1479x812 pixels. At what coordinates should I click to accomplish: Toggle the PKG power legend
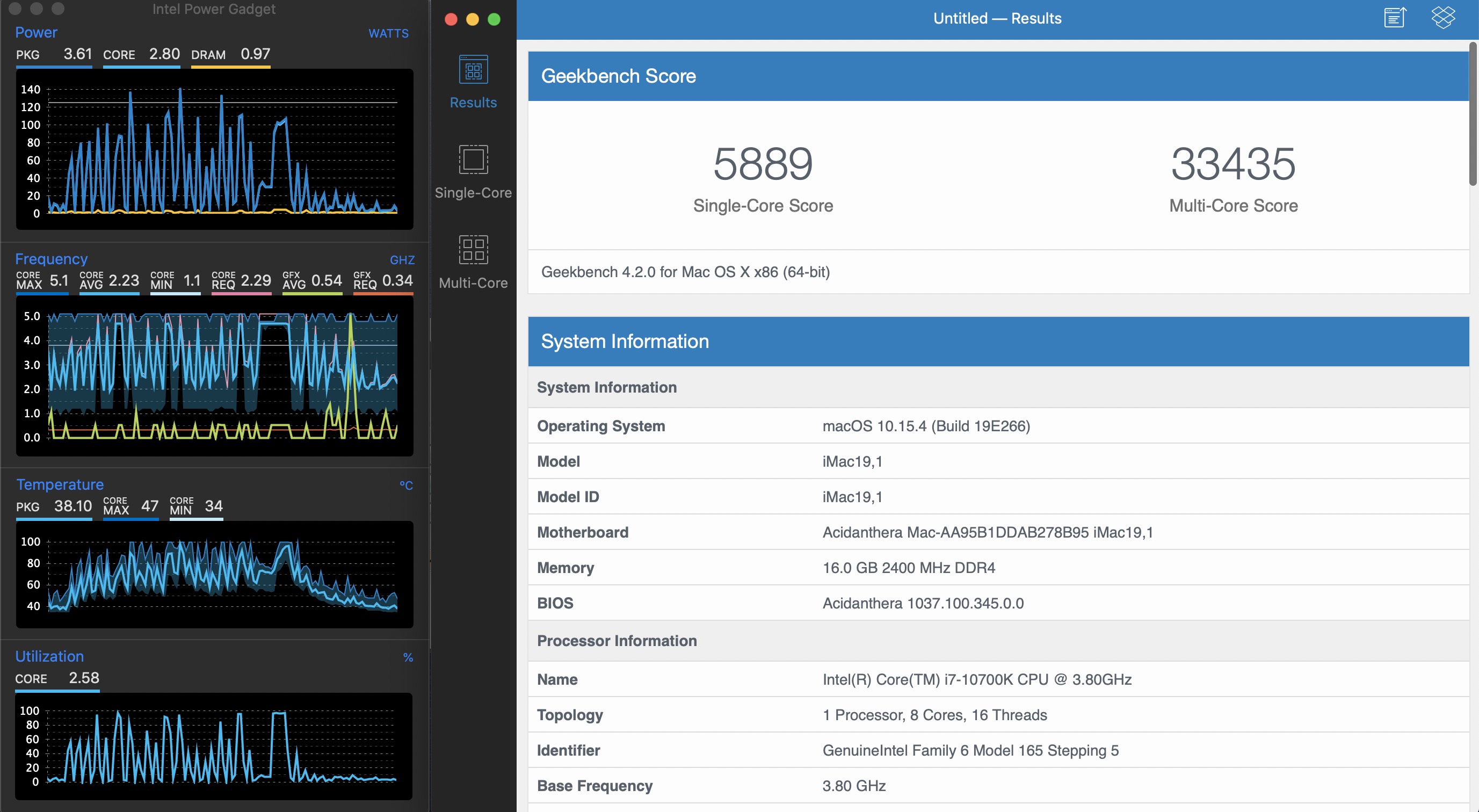[53, 55]
